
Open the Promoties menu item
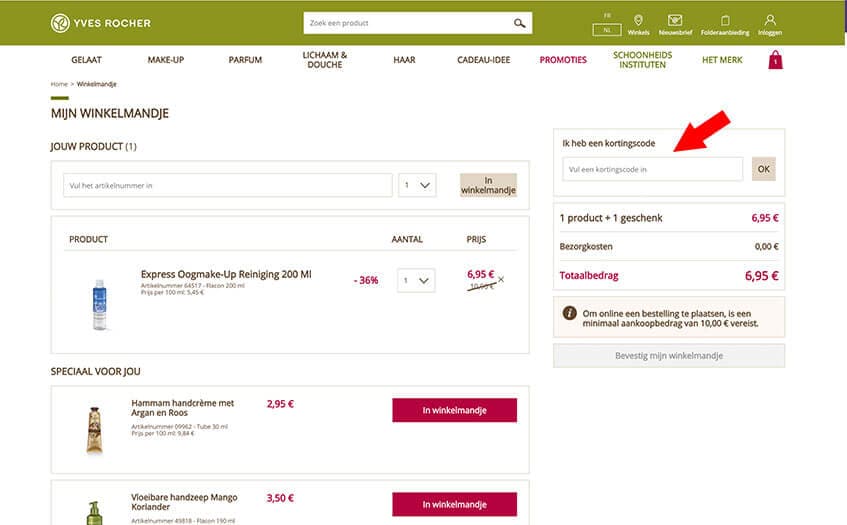tap(563, 60)
